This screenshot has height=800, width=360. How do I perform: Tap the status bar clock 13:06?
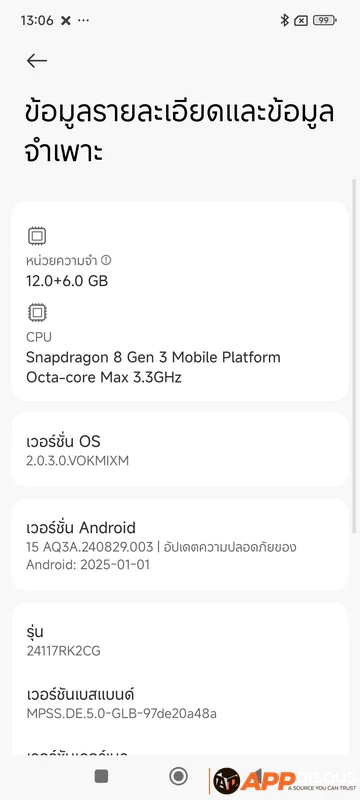pyautogui.click(x=37, y=20)
